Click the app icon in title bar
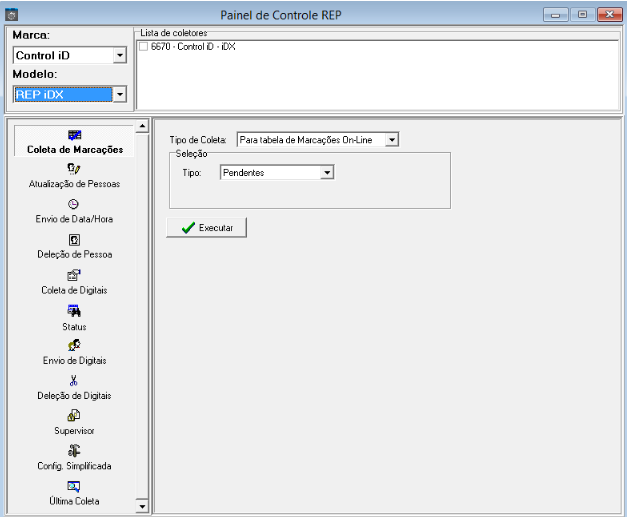 coord(10,14)
